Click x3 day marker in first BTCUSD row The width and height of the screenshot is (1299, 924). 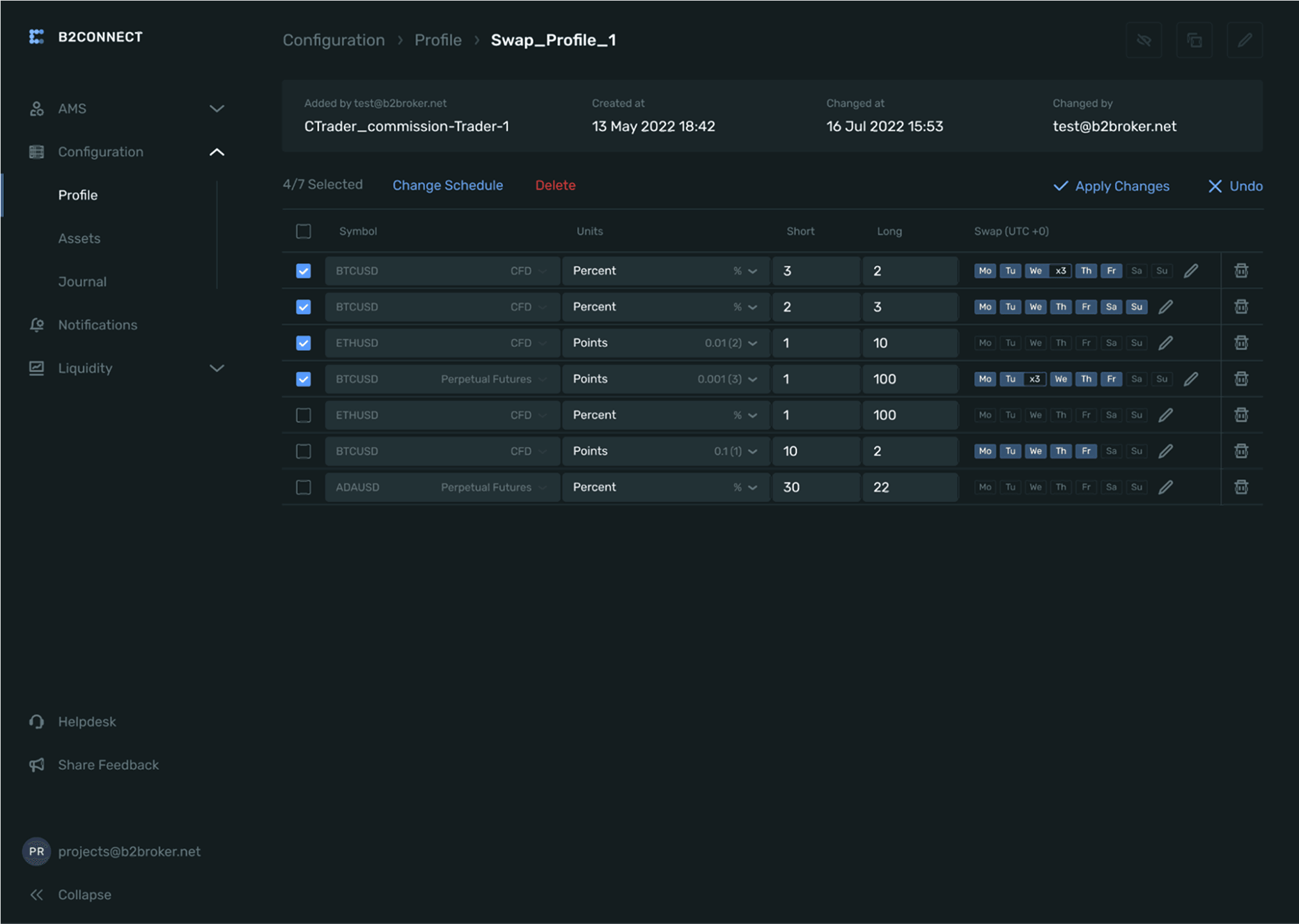(1060, 271)
